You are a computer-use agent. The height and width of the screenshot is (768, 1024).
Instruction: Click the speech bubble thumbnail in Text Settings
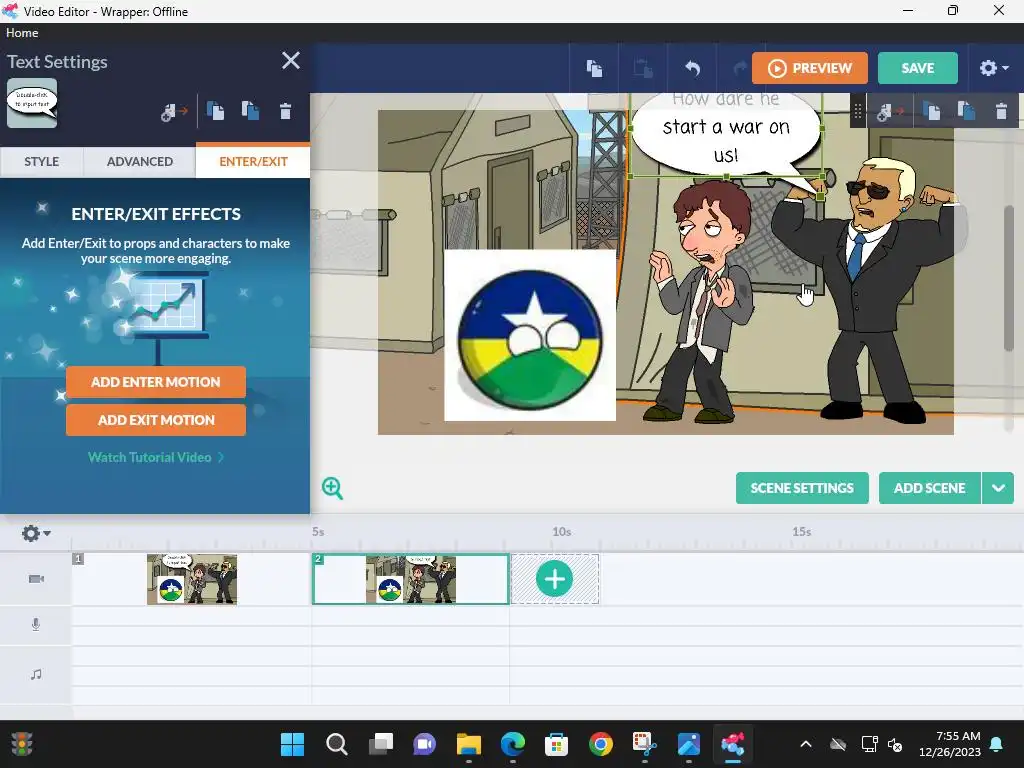click(32, 103)
